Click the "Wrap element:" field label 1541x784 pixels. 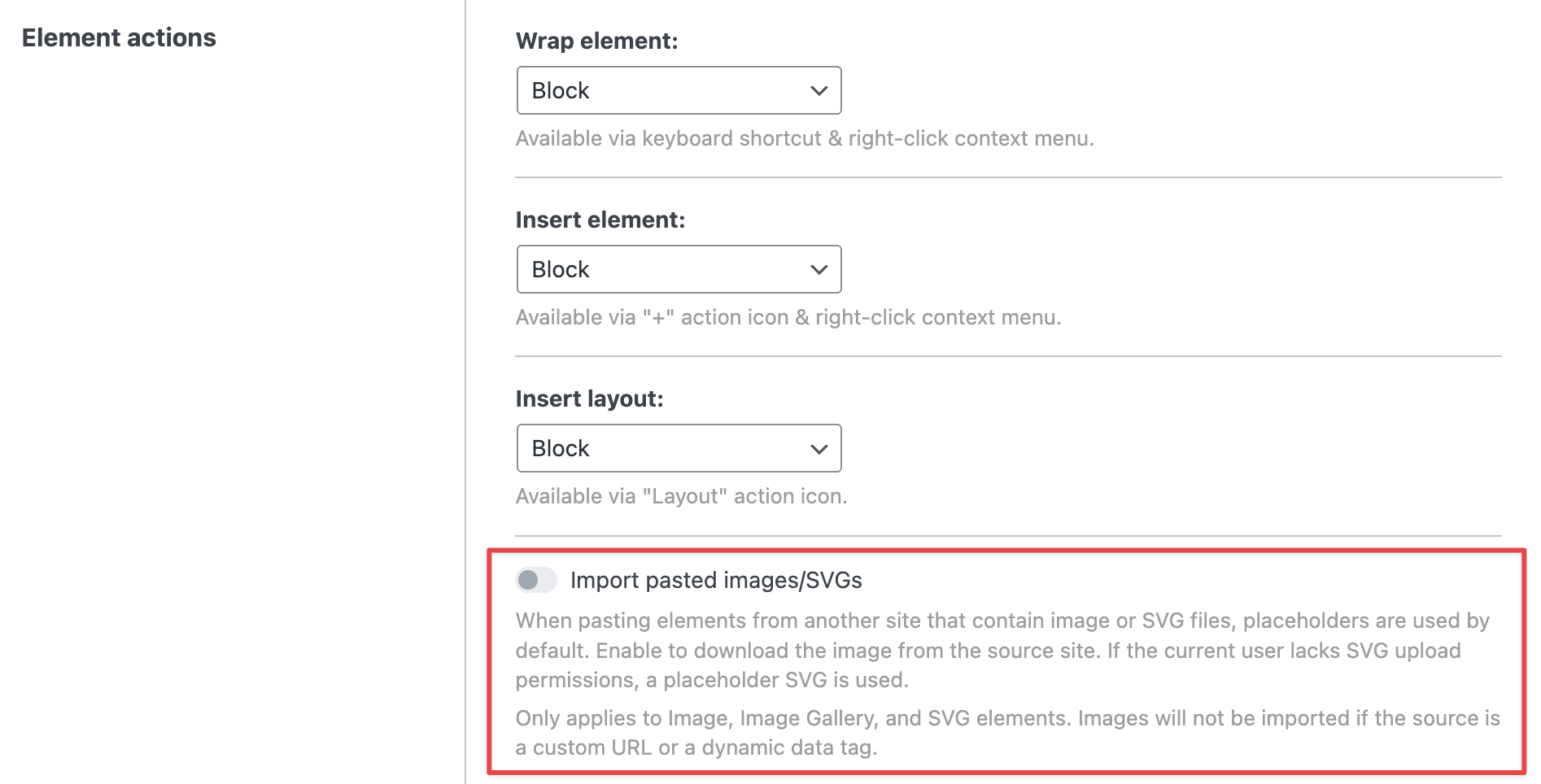pos(596,41)
